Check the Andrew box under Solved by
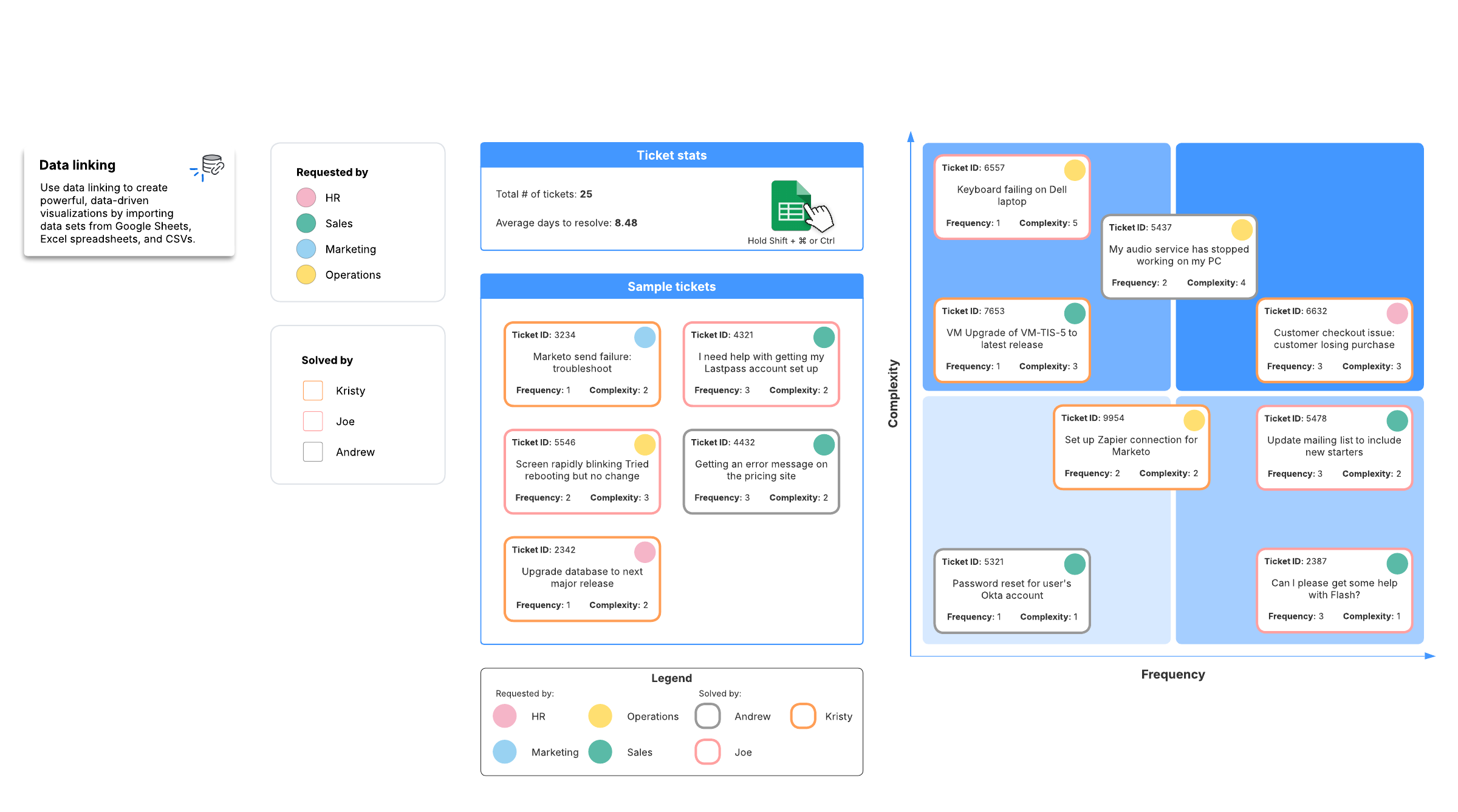 point(313,452)
